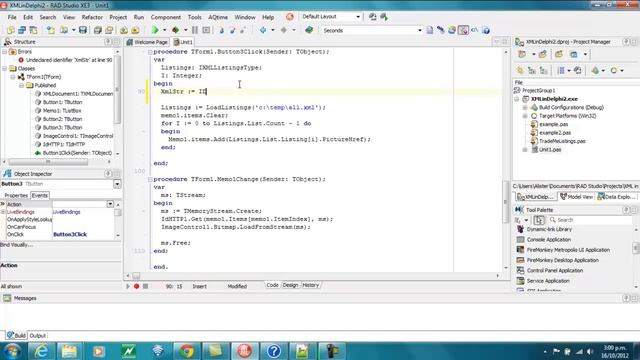Click the red record dot below the editor
The height and width of the screenshot is (360, 640).
[136, 287]
